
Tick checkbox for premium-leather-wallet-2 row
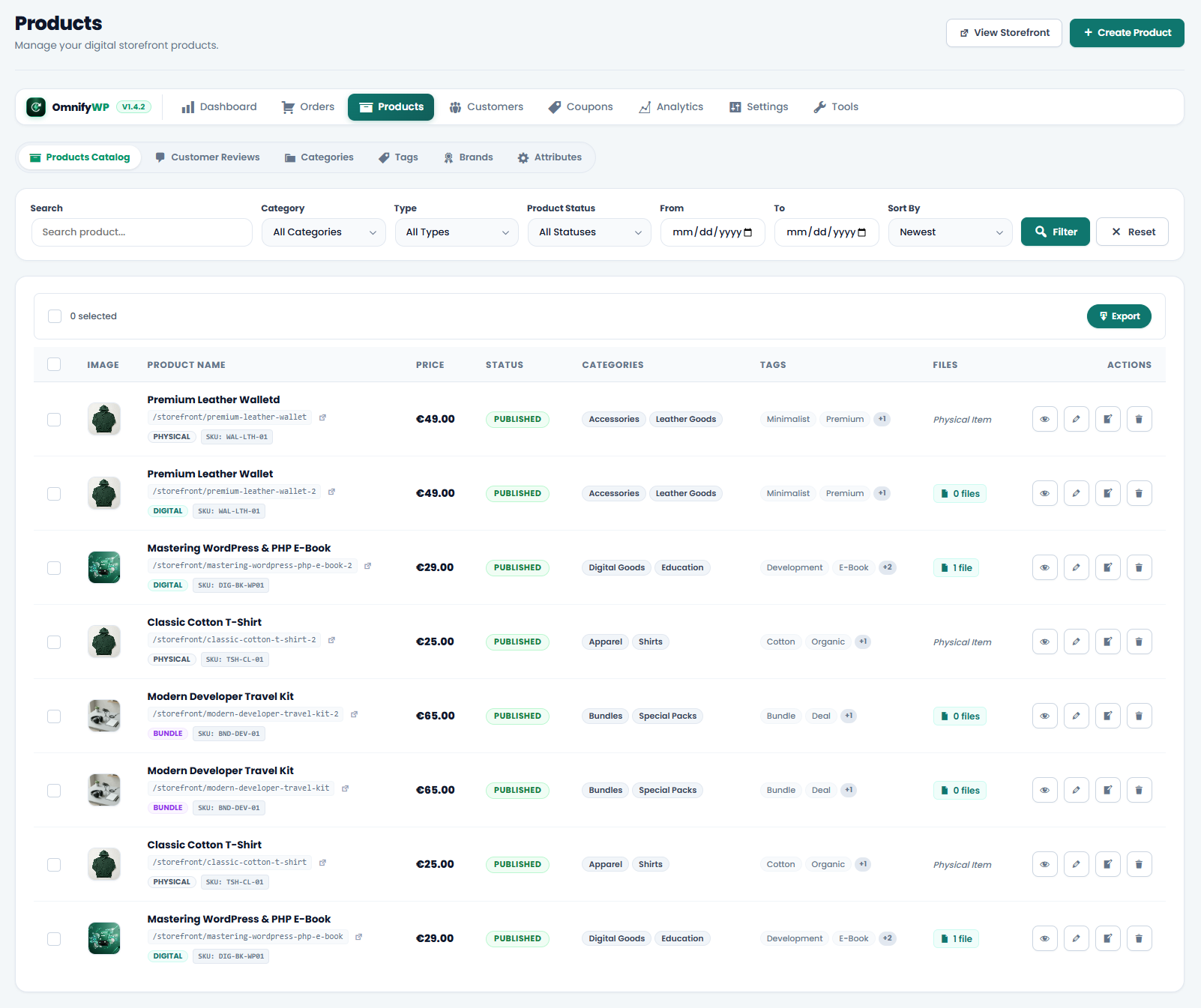[x=54, y=494]
